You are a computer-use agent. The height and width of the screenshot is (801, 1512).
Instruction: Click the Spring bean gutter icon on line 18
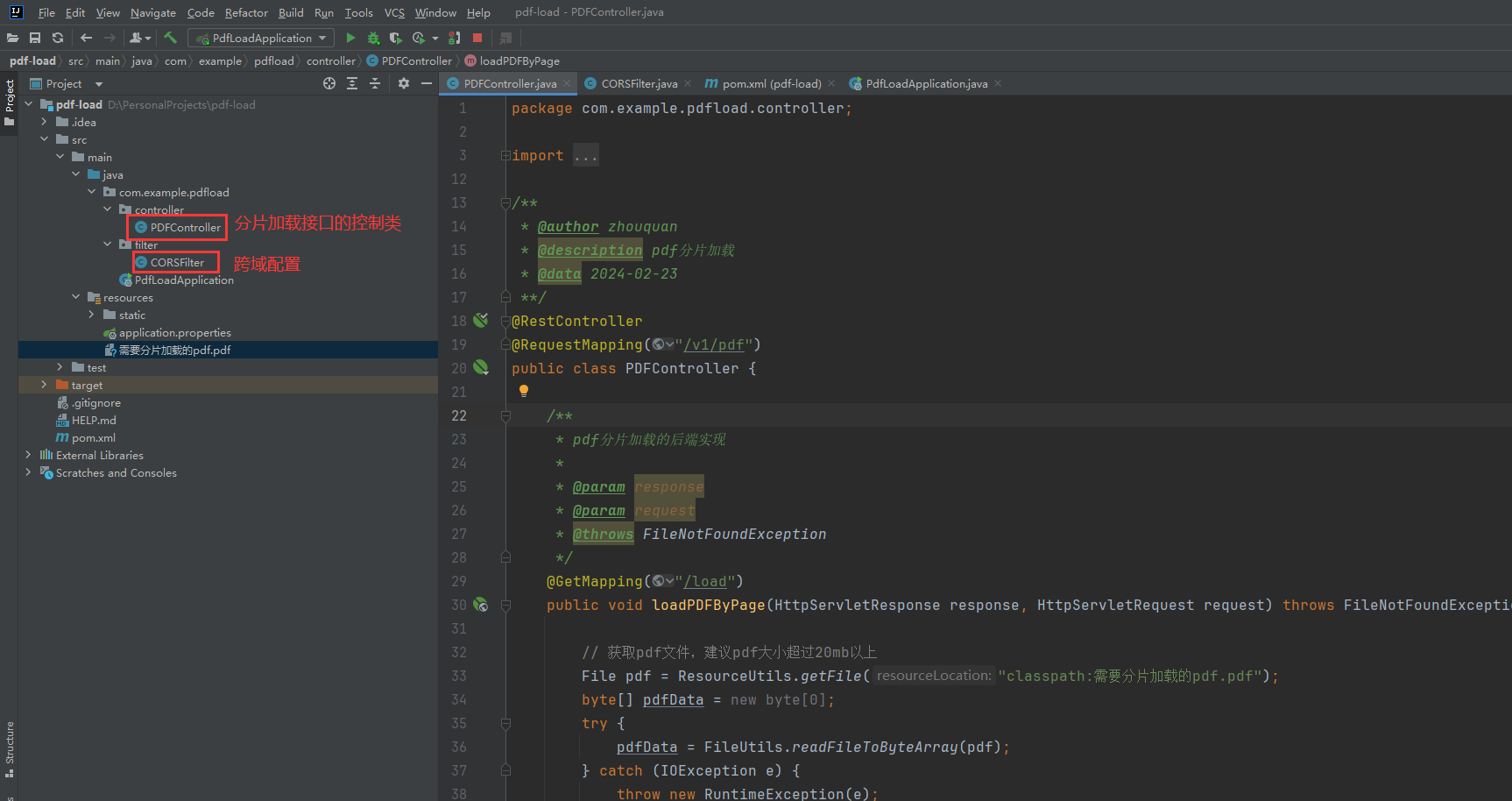tap(481, 320)
